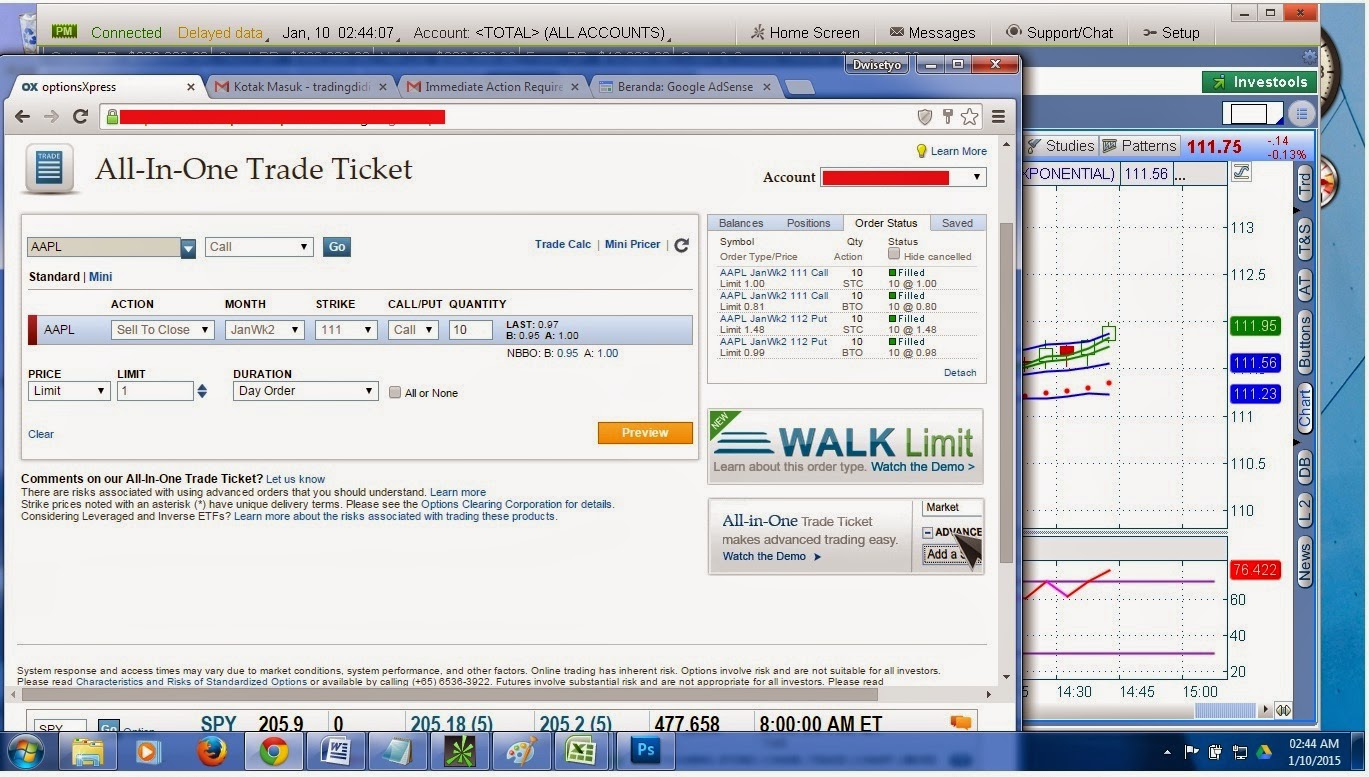Switch to the Kotak Masuk Gmail tab

(301, 87)
